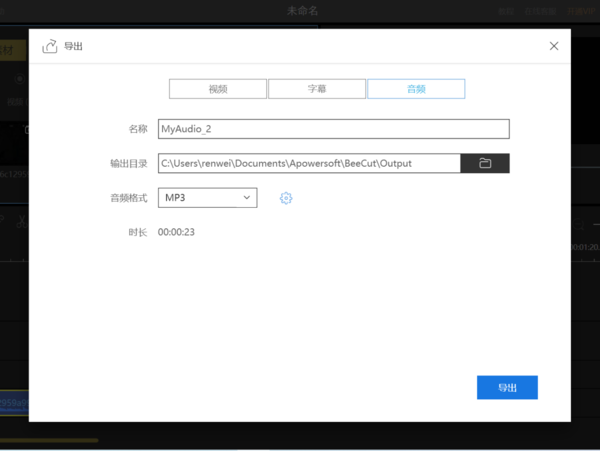Close the export dialog with the X
Screen dimensions: 600x451
click(555, 46)
